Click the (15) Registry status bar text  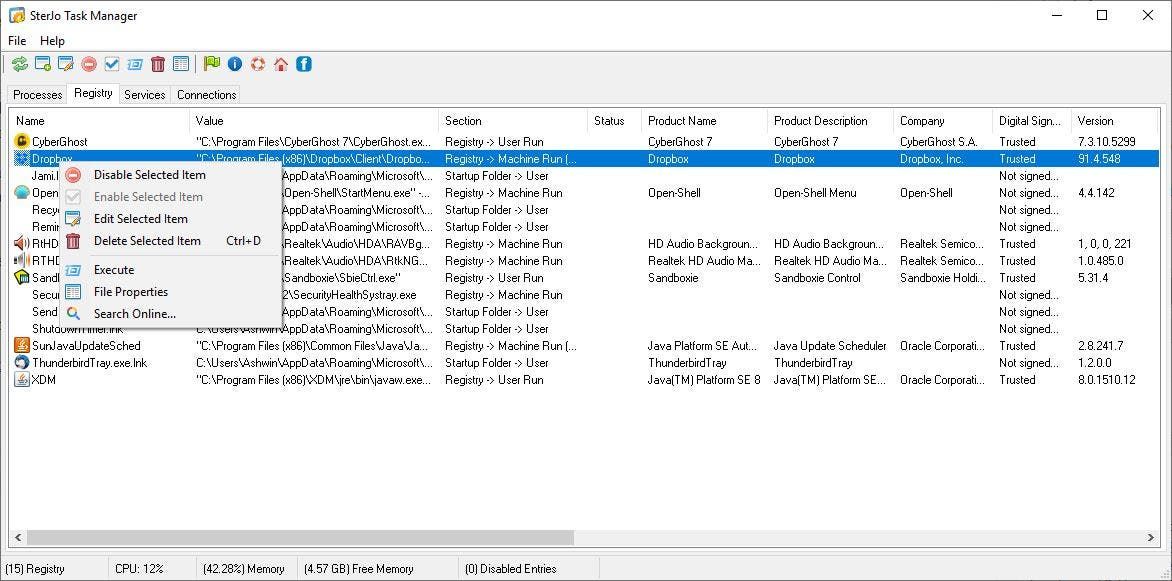click(35, 569)
